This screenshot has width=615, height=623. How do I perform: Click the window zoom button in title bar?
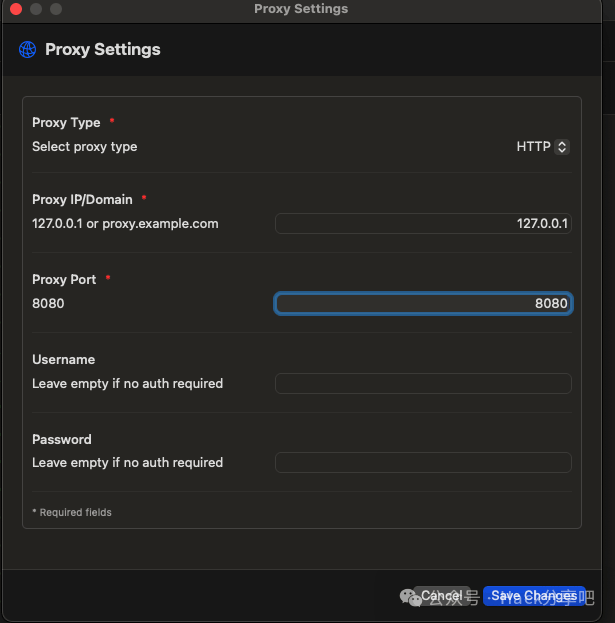55,9
